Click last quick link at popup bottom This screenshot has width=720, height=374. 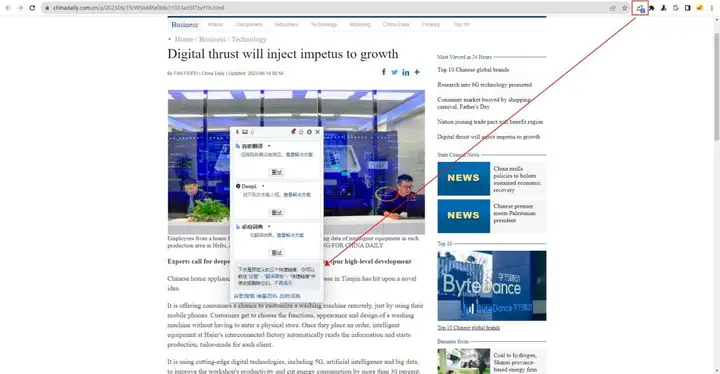[290, 296]
